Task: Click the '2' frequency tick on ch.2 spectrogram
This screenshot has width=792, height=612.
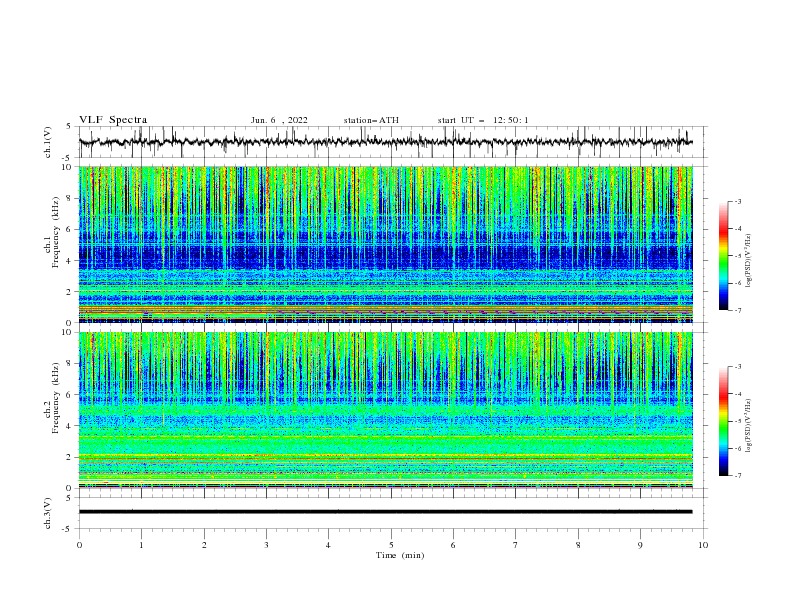Action: click(x=70, y=457)
